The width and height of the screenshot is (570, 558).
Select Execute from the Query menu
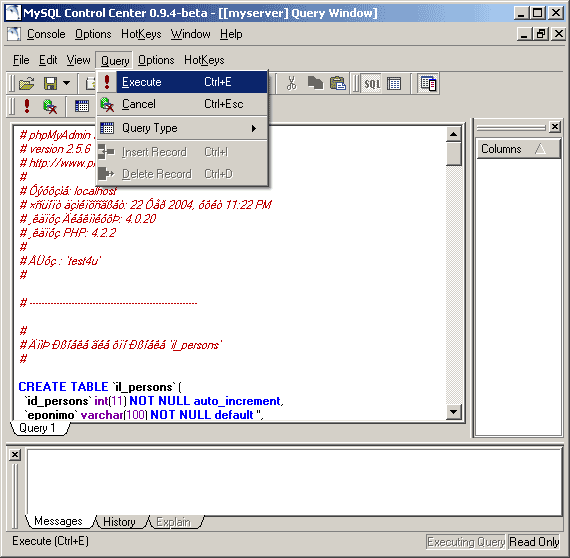click(183, 82)
